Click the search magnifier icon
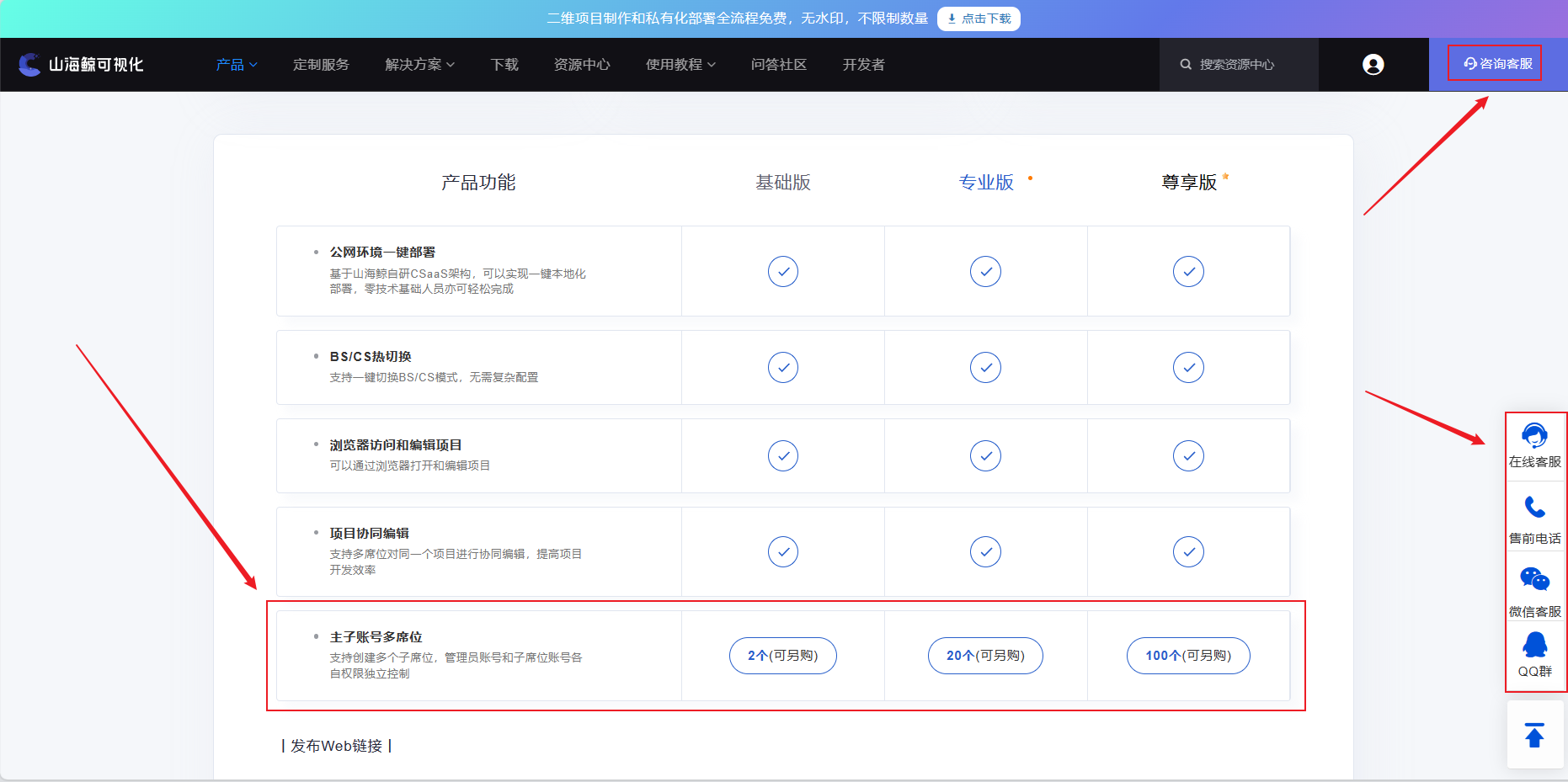The height and width of the screenshot is (782, 1568). click(1186, 65)
